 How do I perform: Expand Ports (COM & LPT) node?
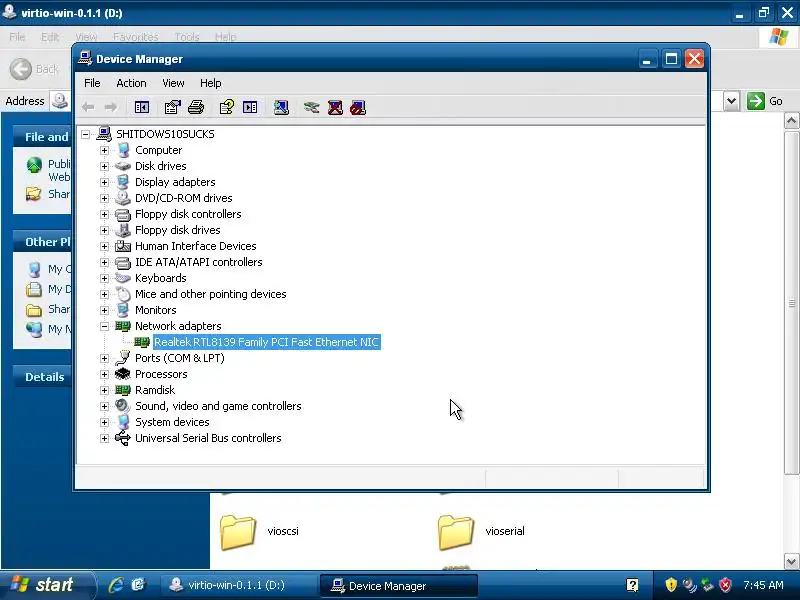[104, 358]
